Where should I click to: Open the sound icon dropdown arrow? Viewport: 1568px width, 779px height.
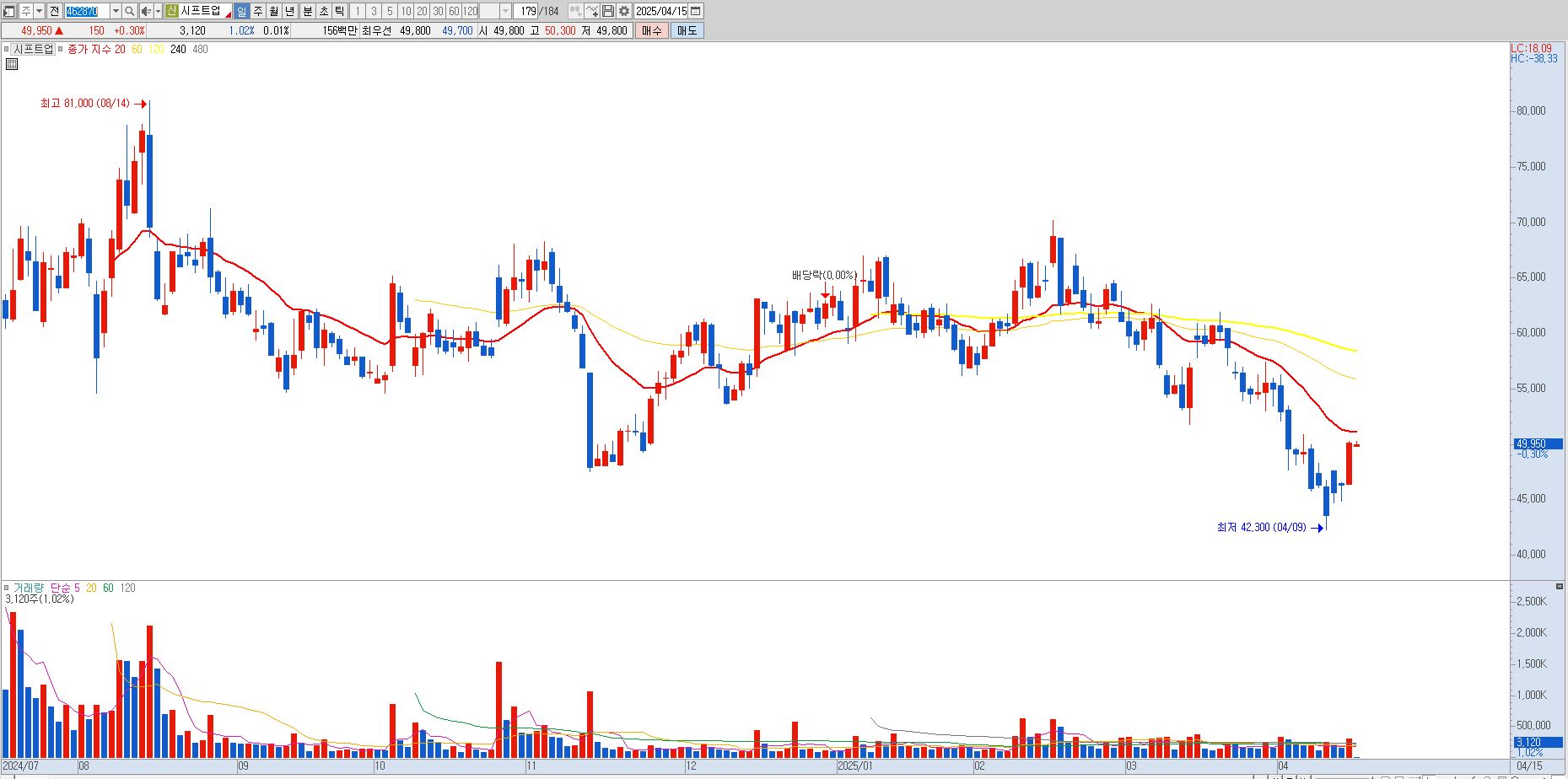click(158, 11)
